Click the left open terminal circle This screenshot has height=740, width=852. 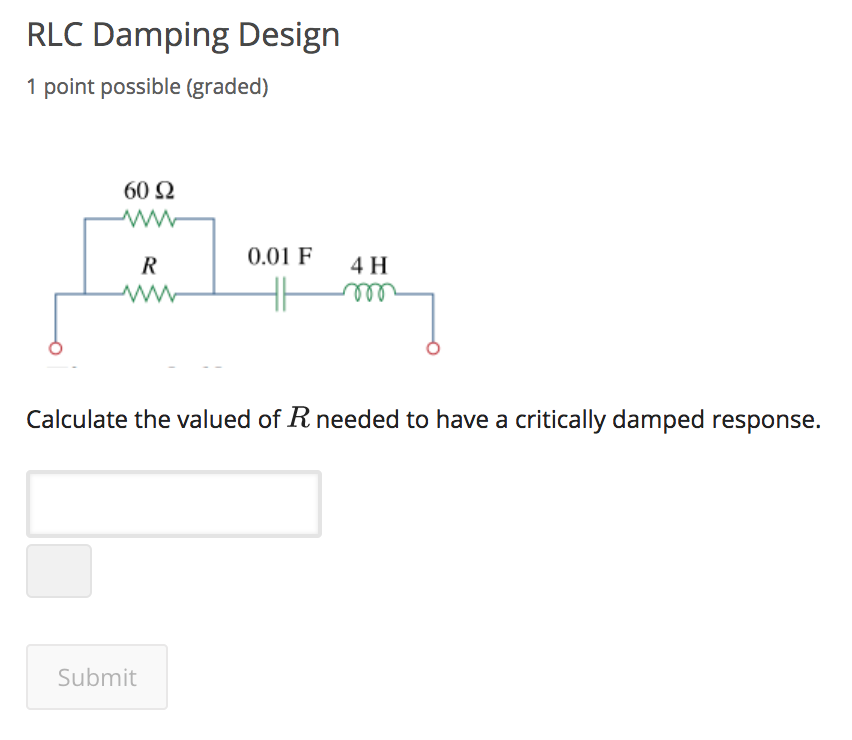[x=56, y=346]
